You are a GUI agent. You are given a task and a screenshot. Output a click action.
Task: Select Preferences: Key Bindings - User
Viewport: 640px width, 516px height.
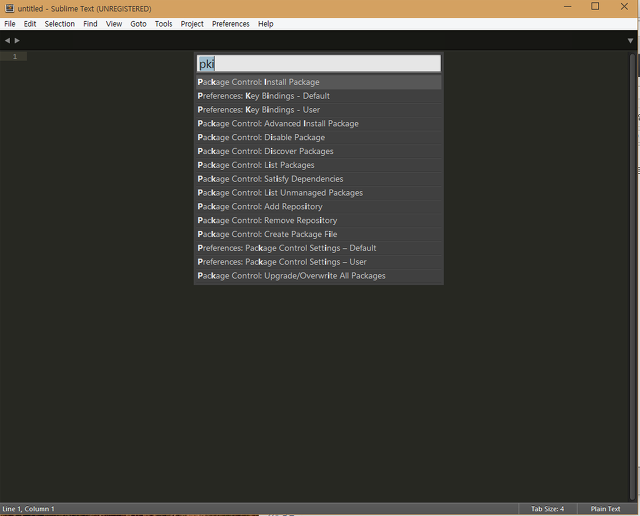click(319, 110)
